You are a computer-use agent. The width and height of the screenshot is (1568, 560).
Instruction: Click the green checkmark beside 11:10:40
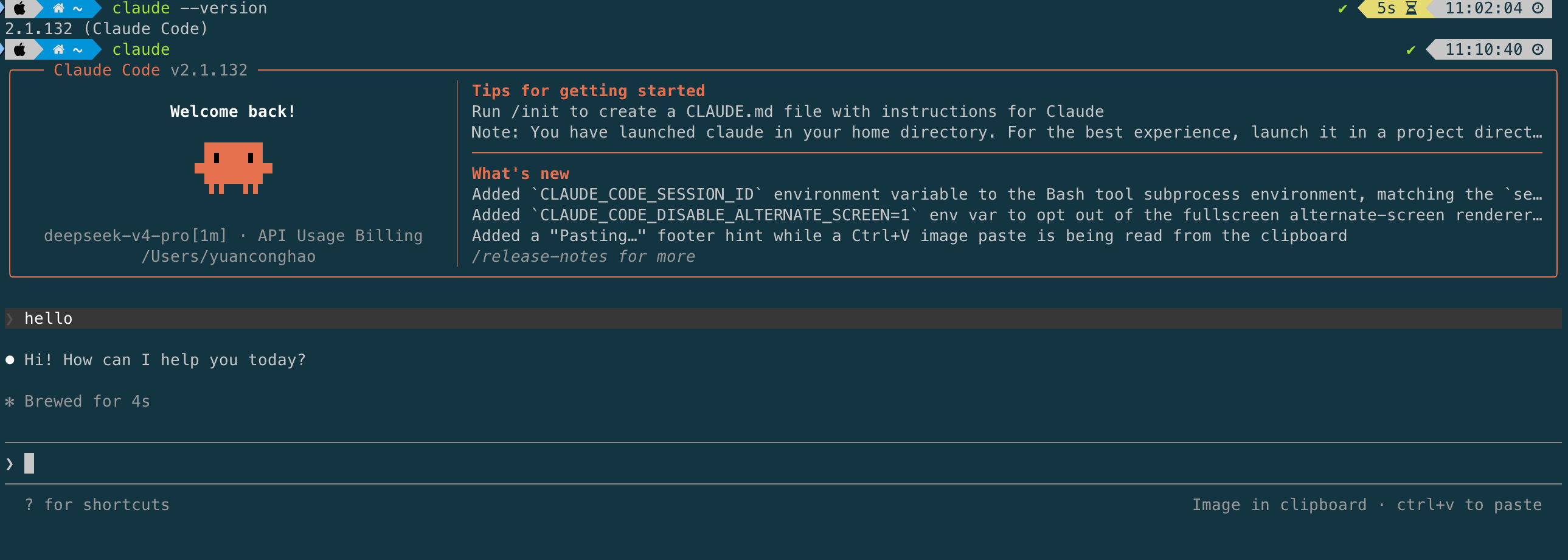click(1410, 50)
